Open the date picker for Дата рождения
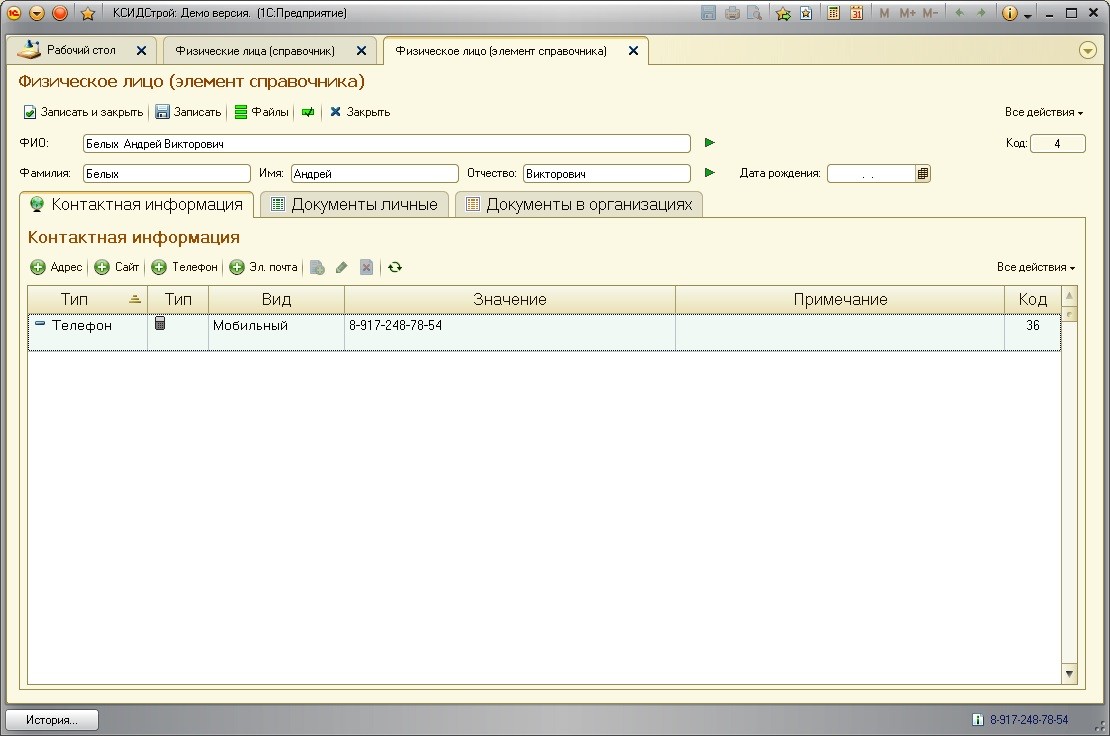The height and width of the screenshot is (736, 1110). pyautogui.click(x=922, y=173)
